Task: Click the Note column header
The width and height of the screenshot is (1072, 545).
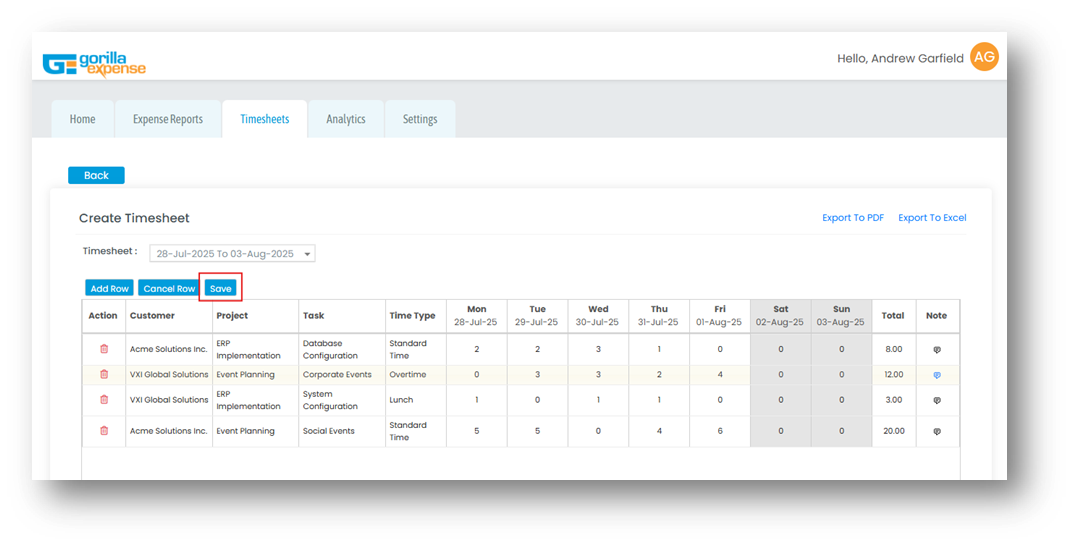Action: 937,316
